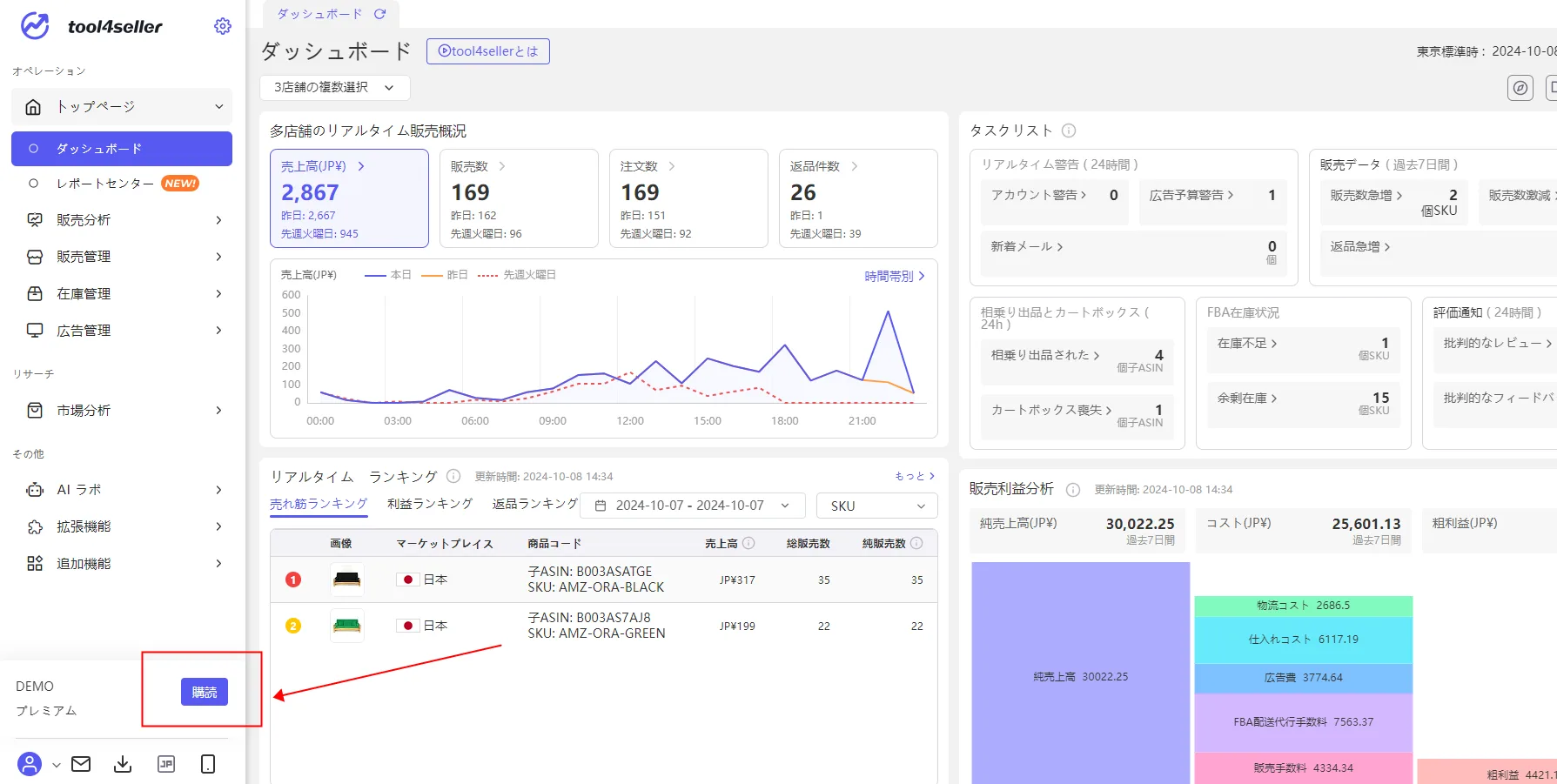The image size is (1557, 784).
Task: Switch language via the JP icon
Action: click(165, 764)
